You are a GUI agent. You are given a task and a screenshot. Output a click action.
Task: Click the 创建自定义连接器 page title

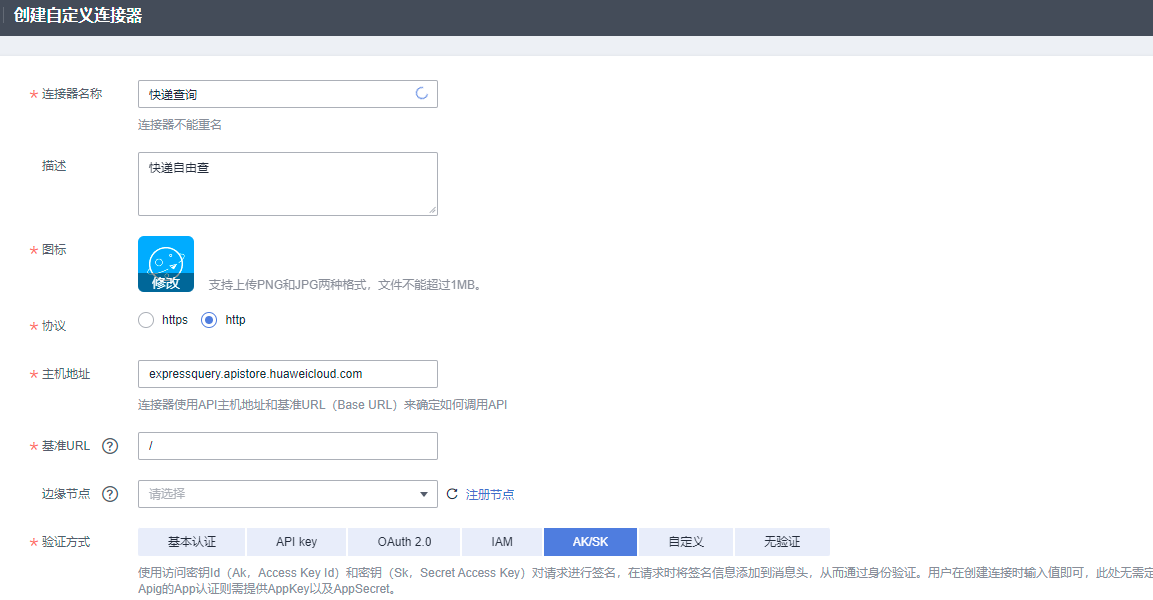pos(78,15)
